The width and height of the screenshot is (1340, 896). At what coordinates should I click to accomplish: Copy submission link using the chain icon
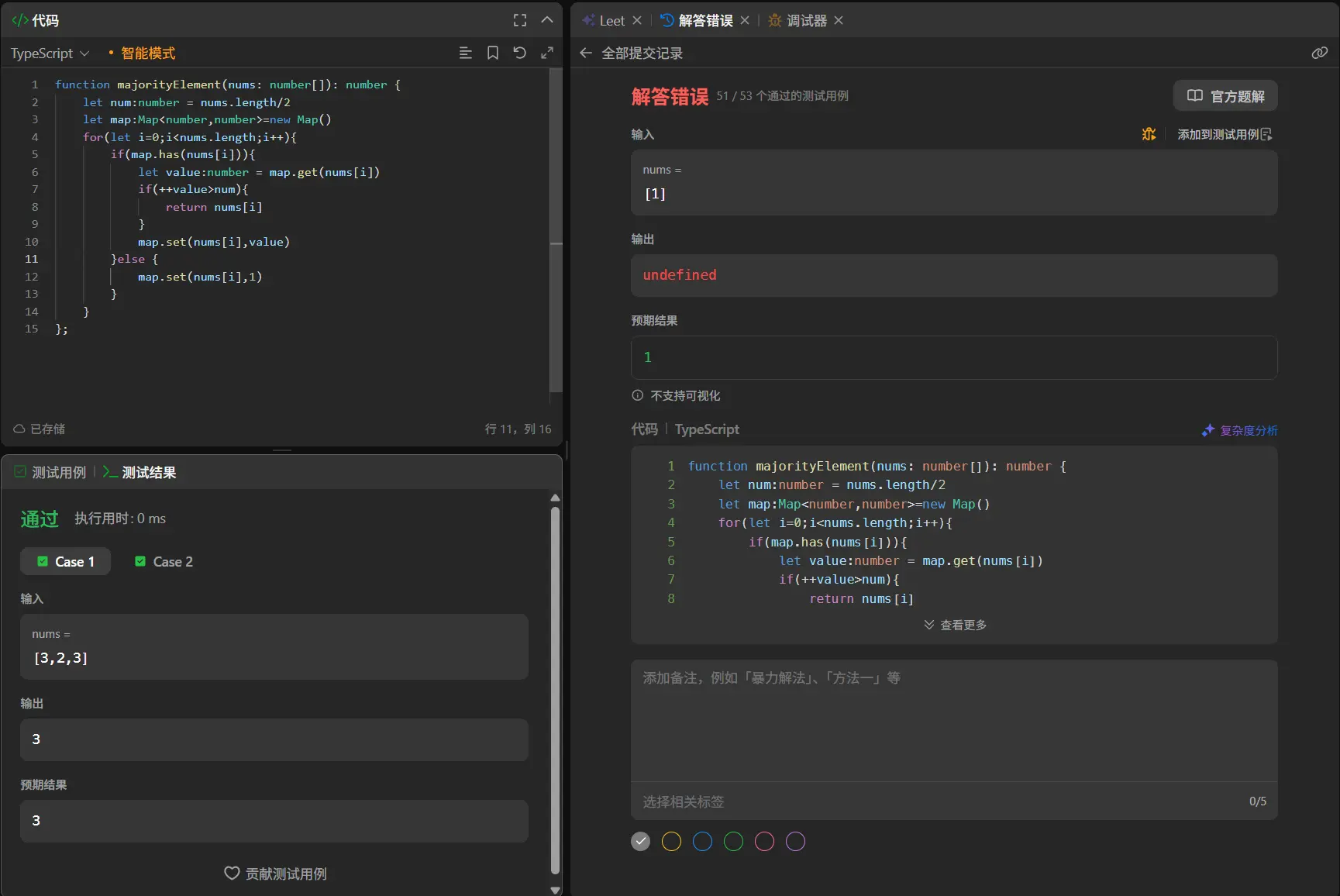tap(1319, 53)
